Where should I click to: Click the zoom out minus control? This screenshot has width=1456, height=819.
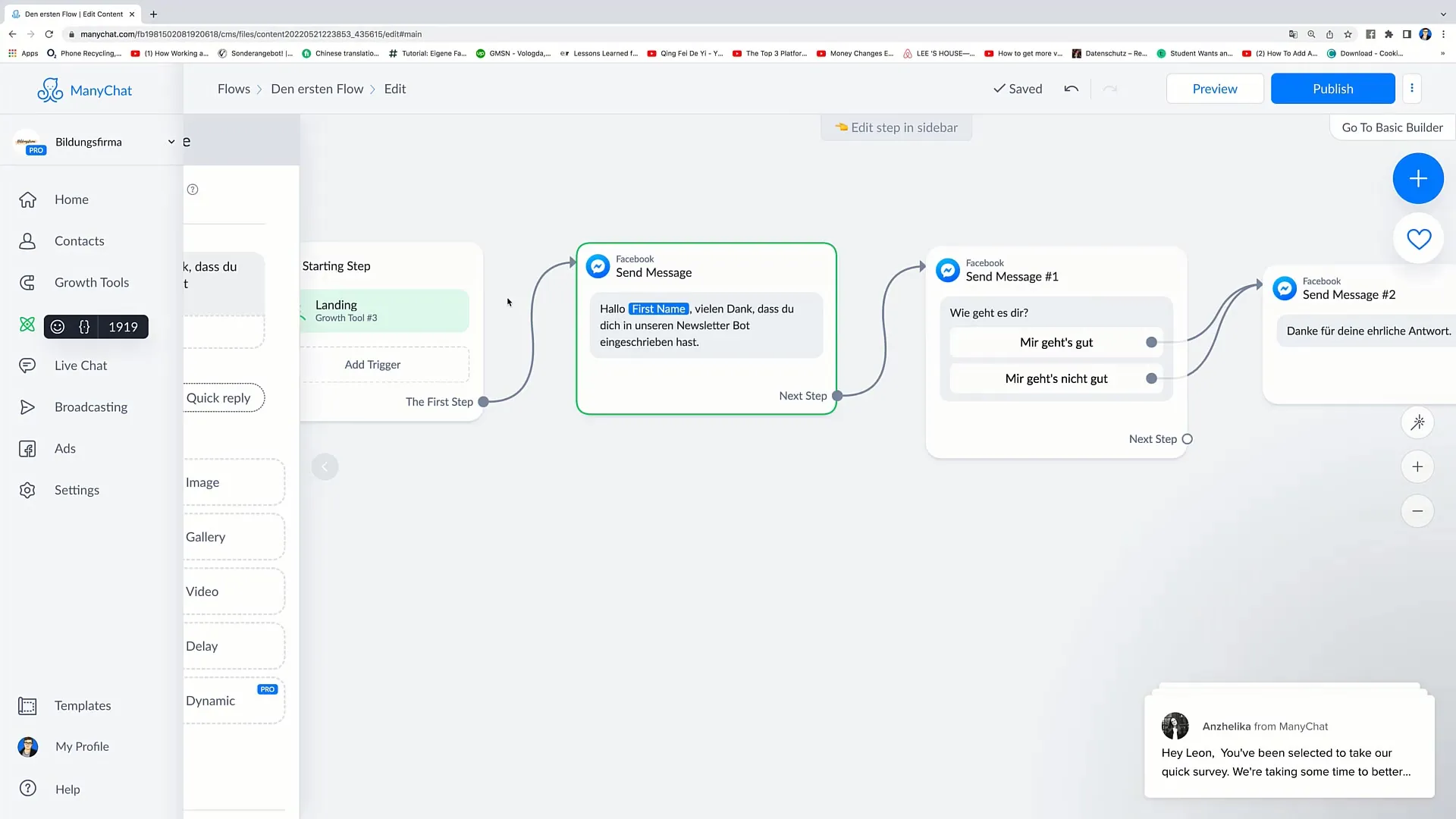click(1418, 511)
